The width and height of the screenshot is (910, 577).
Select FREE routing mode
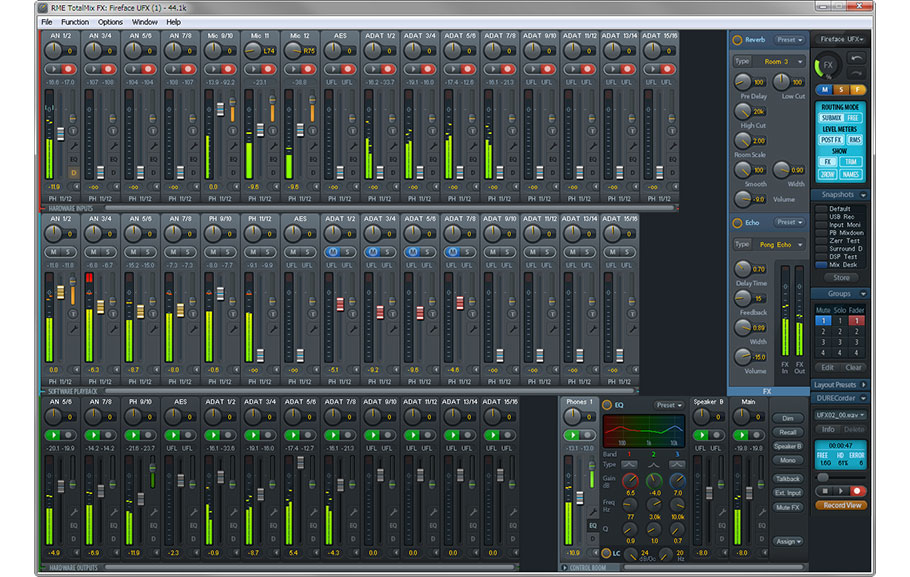point(853,118)
